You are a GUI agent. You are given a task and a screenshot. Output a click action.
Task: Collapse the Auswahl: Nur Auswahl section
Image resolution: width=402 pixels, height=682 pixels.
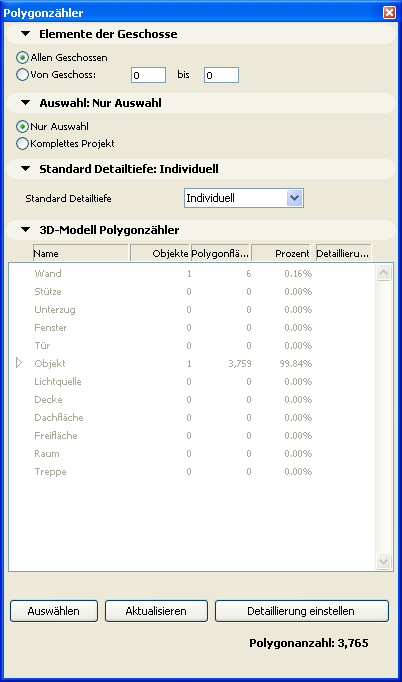(26, 103)
